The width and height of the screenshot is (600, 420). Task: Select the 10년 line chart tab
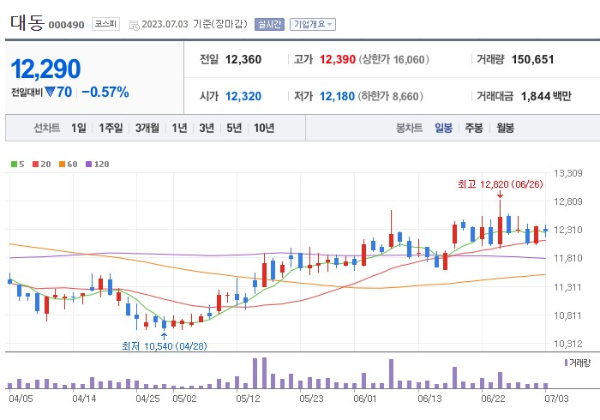264,128
